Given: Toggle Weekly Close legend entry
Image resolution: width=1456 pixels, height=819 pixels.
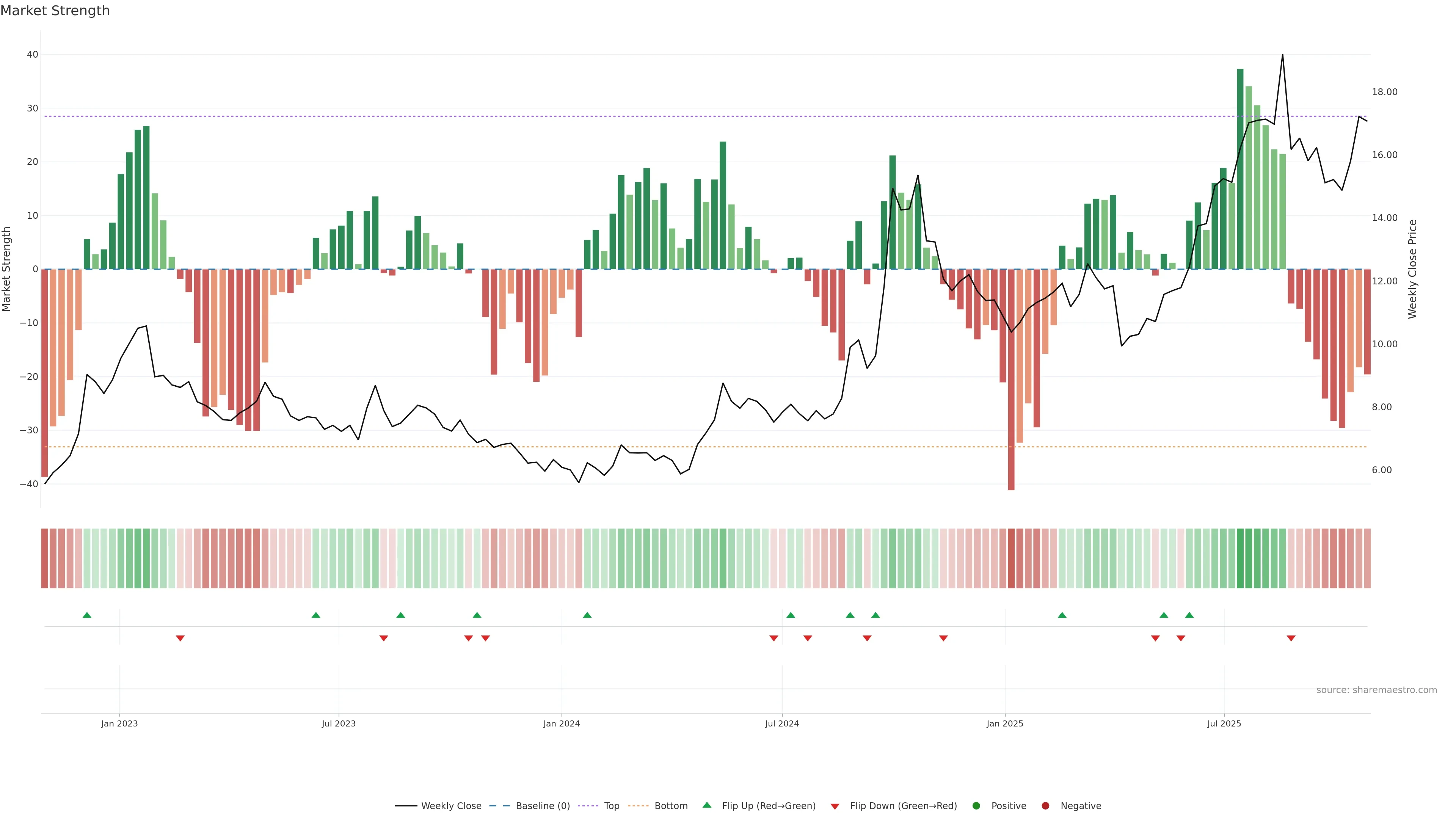Looking at the screenshot, I should point(450,806).
